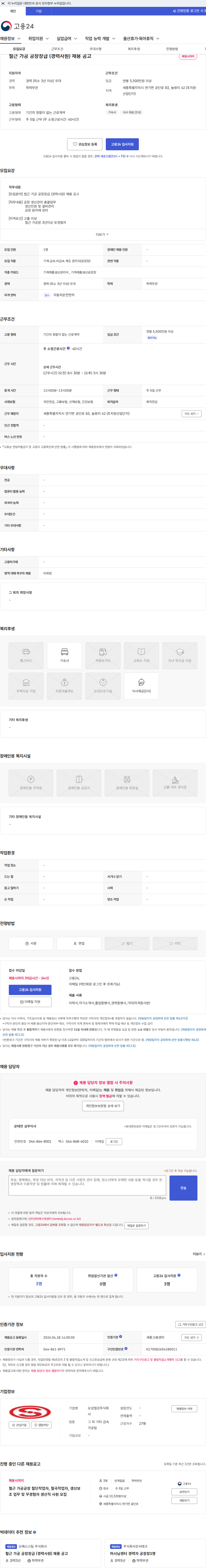Click the 새창보기 button
The width and height of the screenshot is (206, 1568).
click(184, 1500)
